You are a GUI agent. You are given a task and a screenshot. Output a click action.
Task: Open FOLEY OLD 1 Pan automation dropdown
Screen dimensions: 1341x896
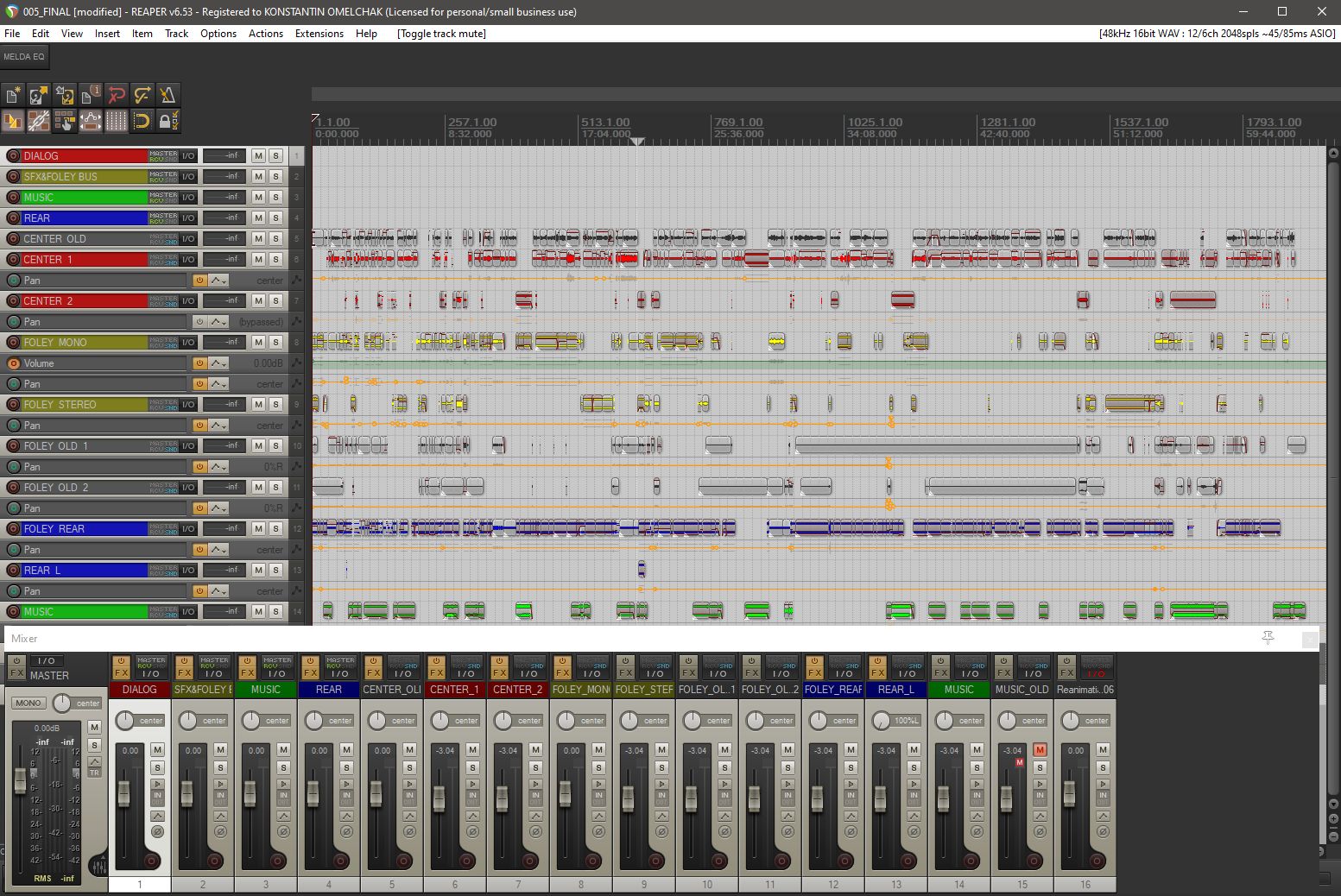coord(218,467)
